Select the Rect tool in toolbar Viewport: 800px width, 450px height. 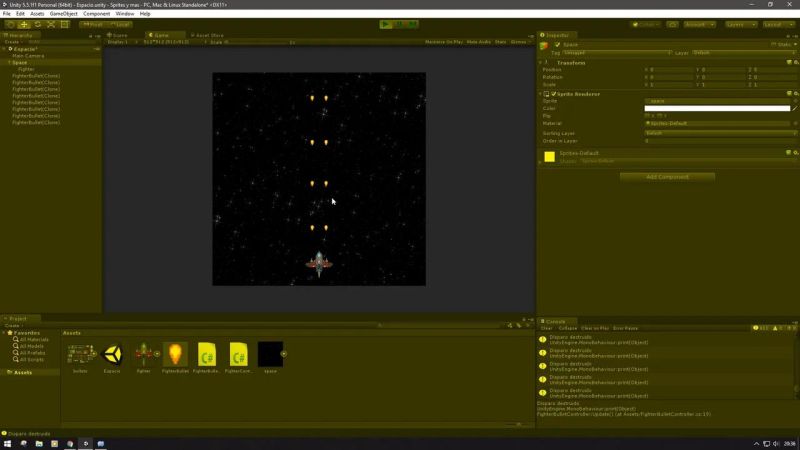tap(65, 24)
